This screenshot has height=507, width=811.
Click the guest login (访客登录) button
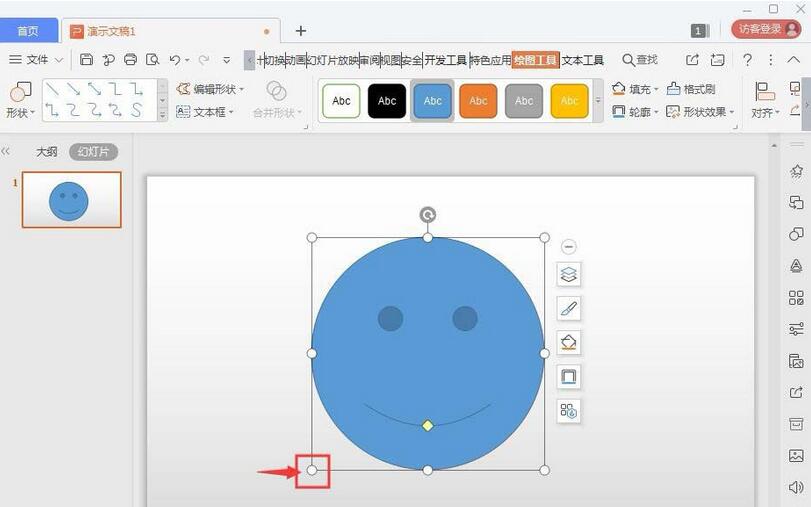(x=765, y=30)
